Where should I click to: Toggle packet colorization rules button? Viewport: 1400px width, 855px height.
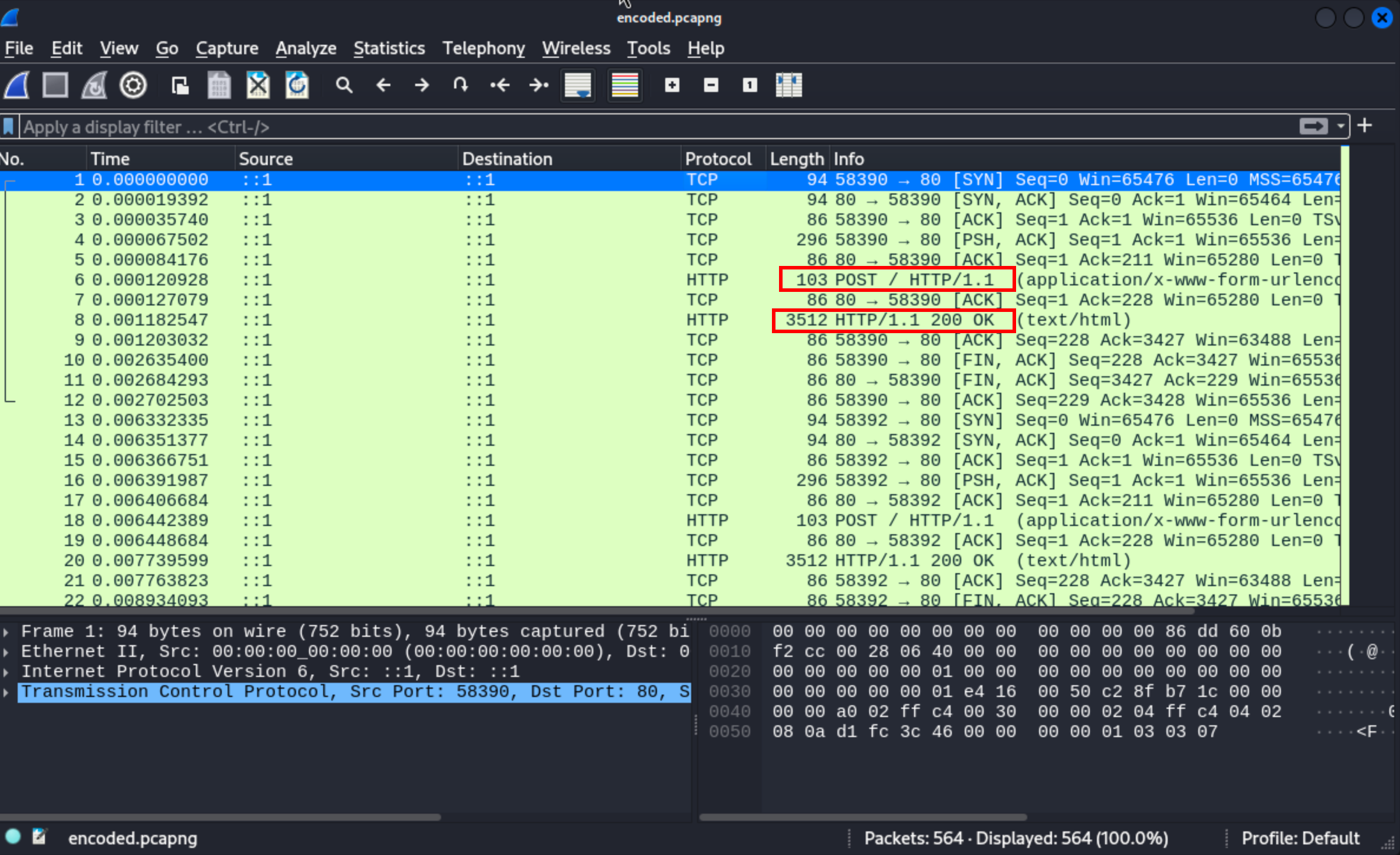tap(625, 85)
